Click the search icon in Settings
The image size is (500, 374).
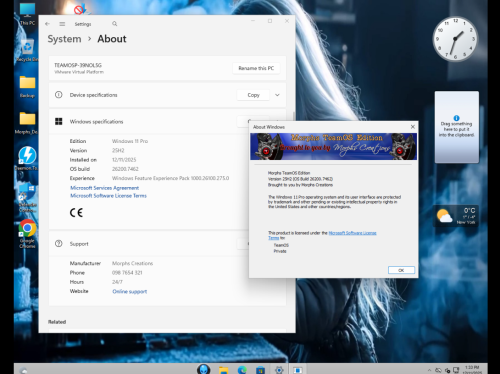point(115,24)
